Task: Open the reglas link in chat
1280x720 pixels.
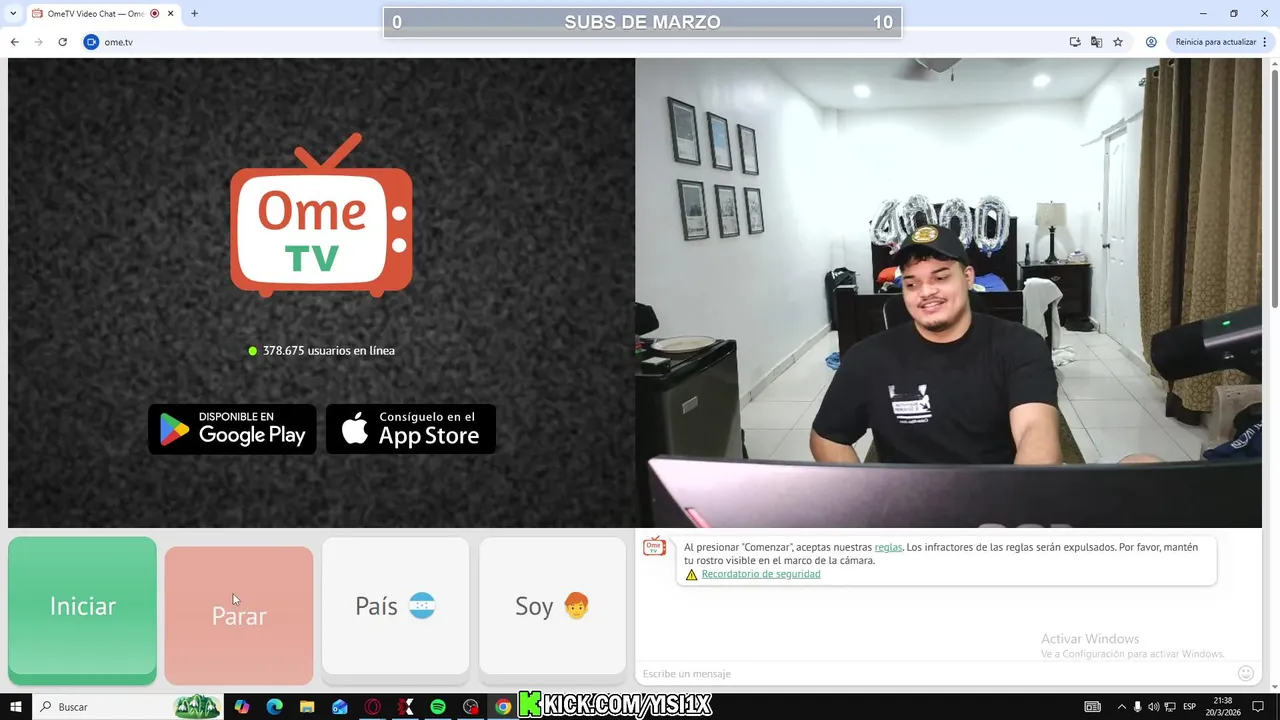Action: pos(888,547)
